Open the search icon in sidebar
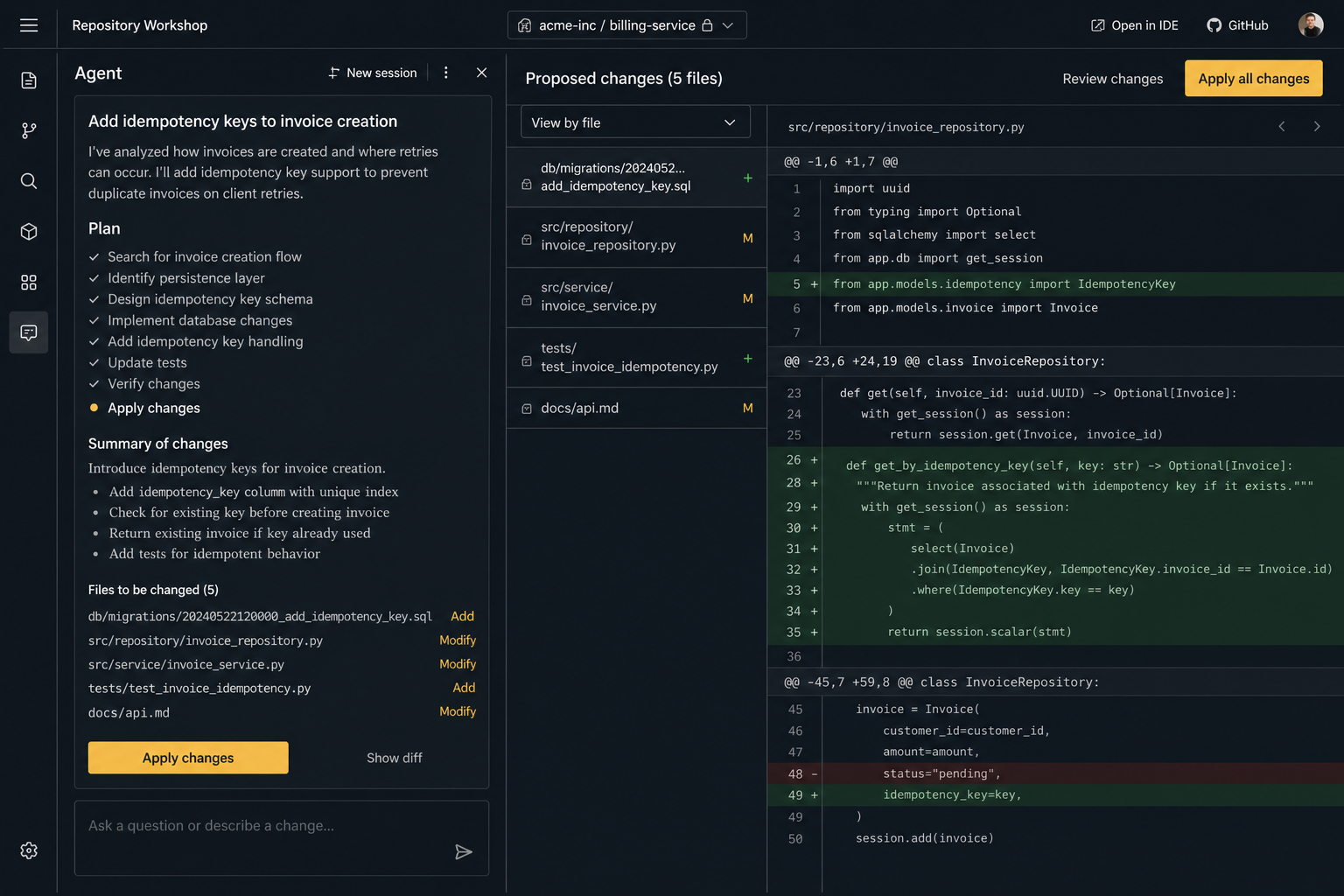This screenshot has width=1344, height=896. pyautogui.click(x=29, y=181)
